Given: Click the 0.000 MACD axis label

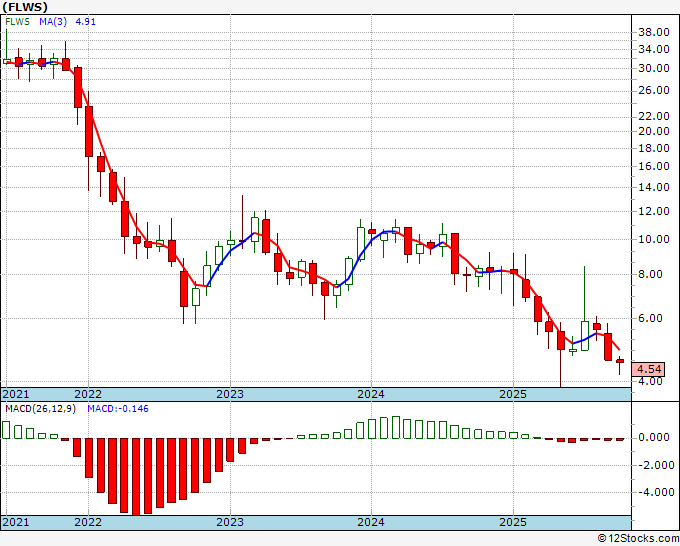Looking at the screenshot, I should point(654,438).
